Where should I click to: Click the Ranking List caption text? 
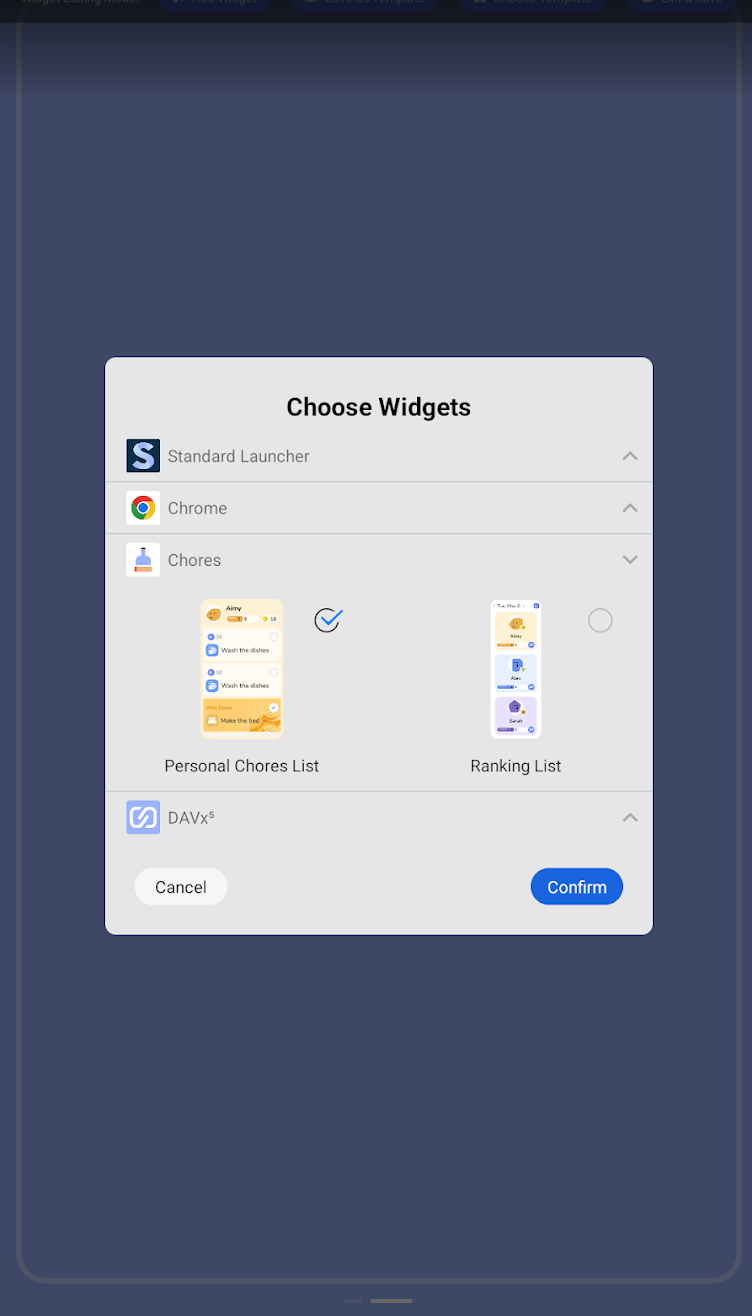516,766
